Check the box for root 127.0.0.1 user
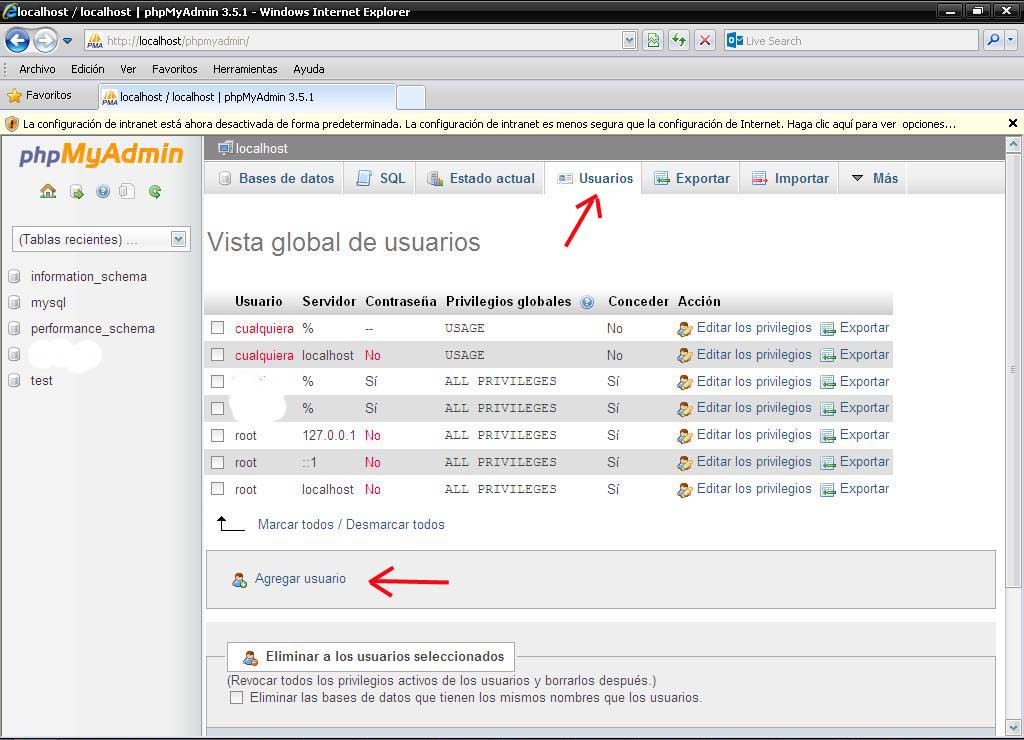Image resolution: width=1024 pixels, height=740 pixels. 217,435
